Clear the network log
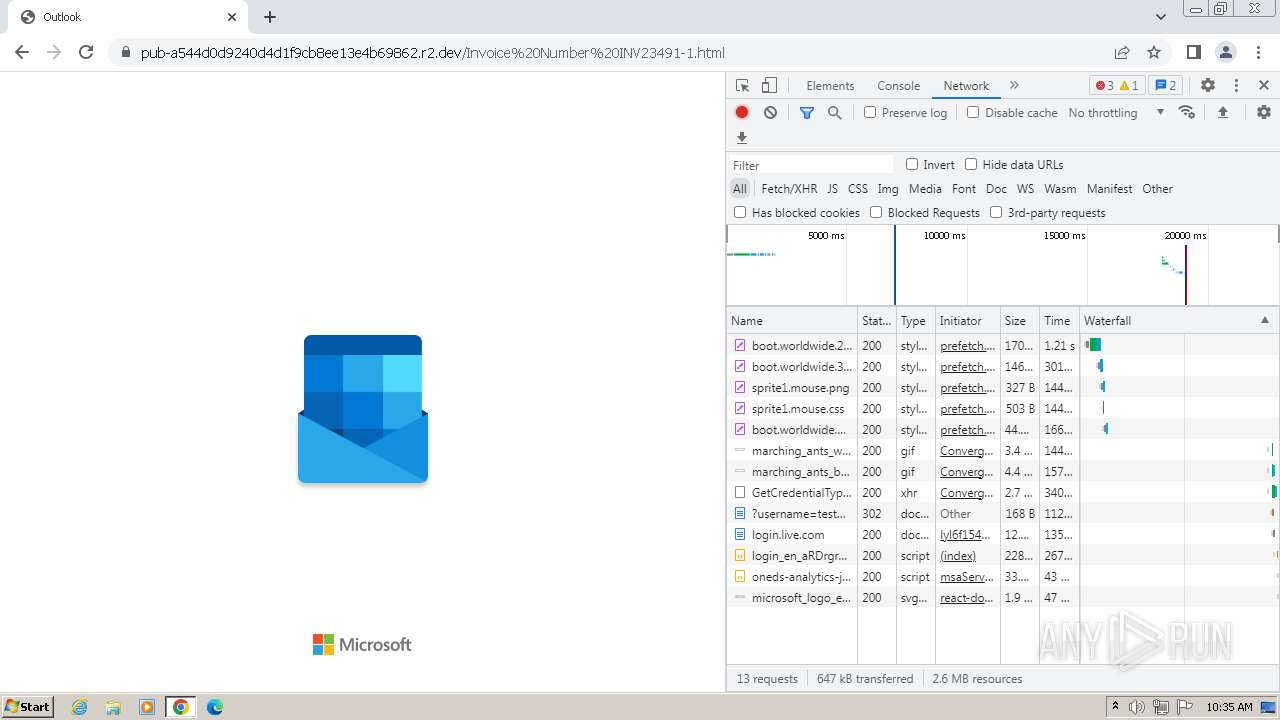The image size is (1280, 720). click(x=770, y=113)
